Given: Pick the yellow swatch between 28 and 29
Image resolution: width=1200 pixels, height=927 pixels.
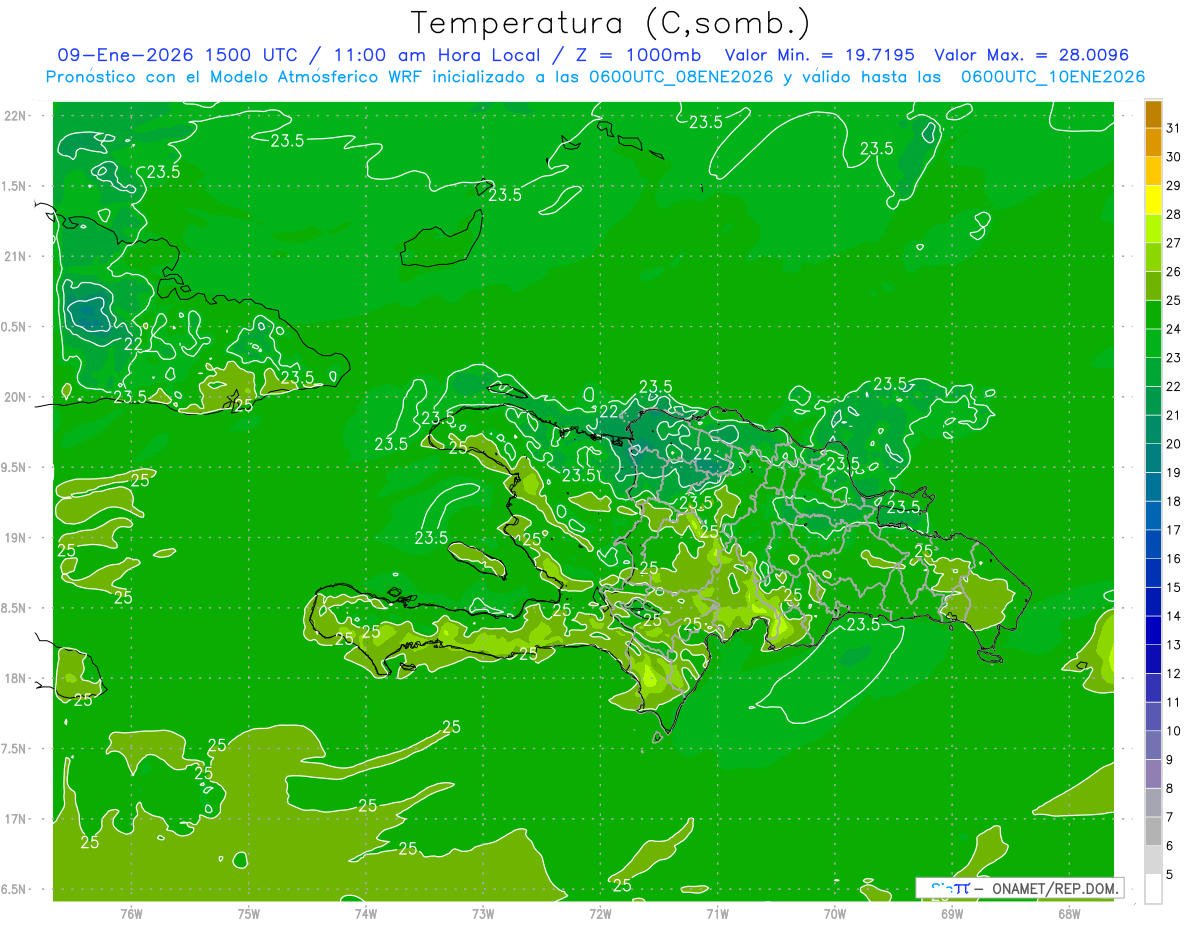Looking at the screenshot, I should [x=1153, y=200].
